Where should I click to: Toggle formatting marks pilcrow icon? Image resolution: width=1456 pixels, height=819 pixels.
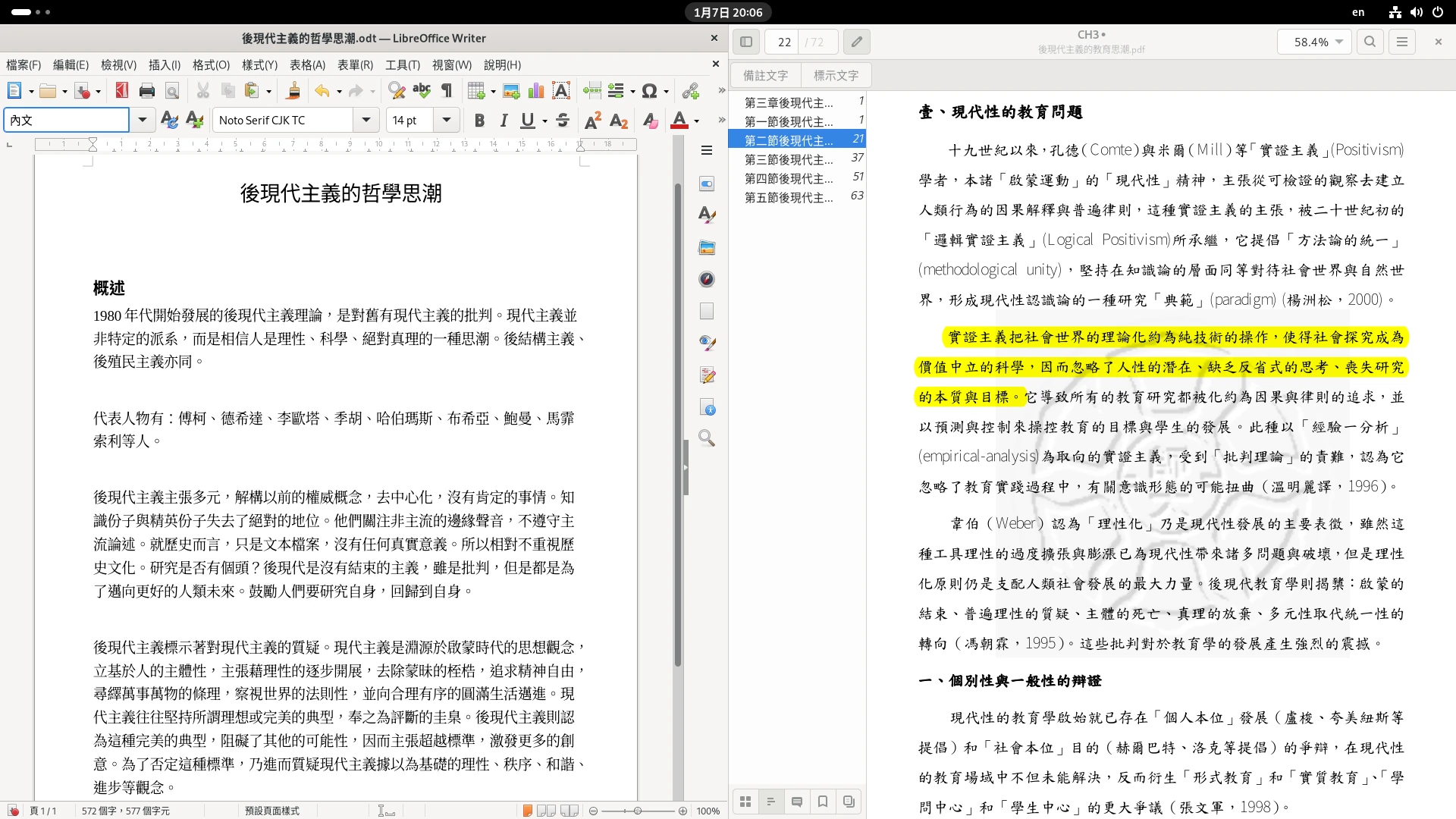coord(447,91)
